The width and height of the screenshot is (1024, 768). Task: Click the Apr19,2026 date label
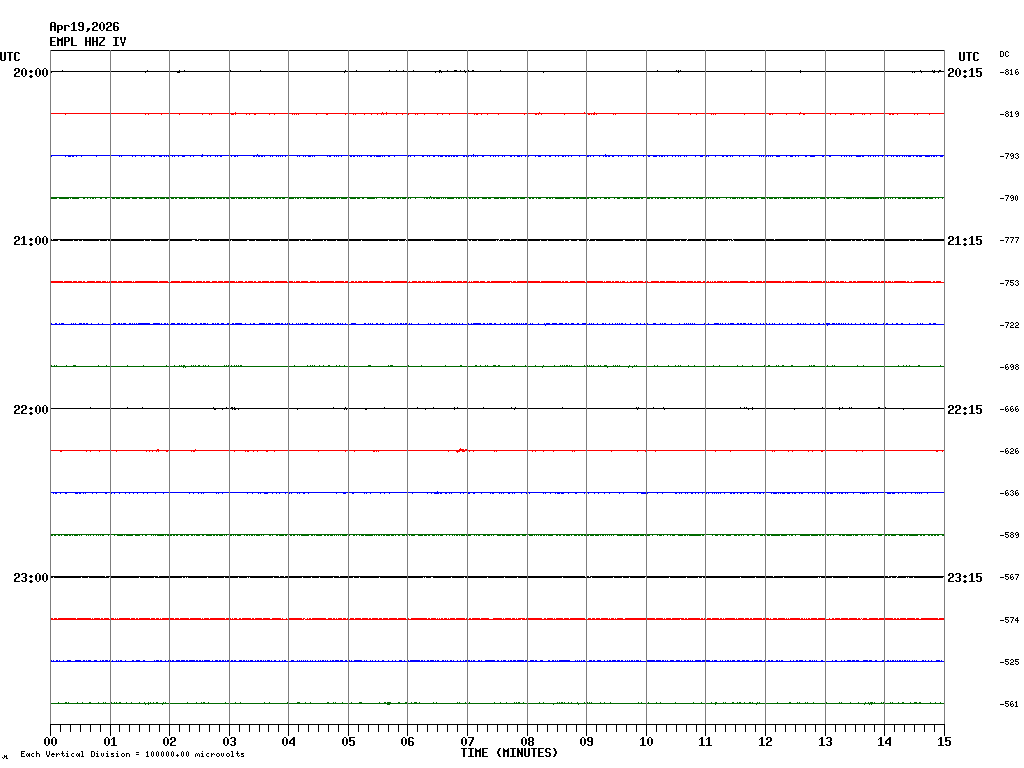tap(84, 27)
